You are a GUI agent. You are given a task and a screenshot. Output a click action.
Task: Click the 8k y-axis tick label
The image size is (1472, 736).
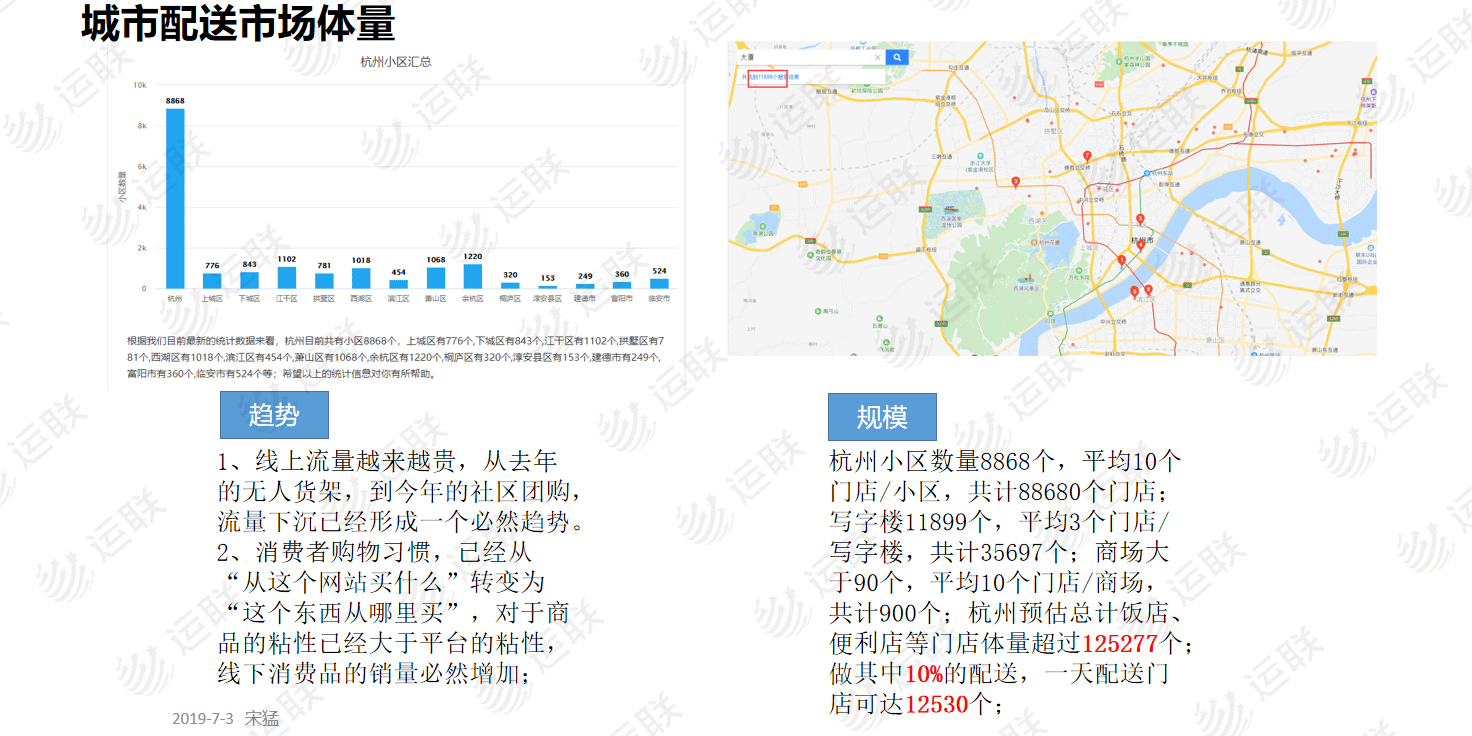[143, 126]
